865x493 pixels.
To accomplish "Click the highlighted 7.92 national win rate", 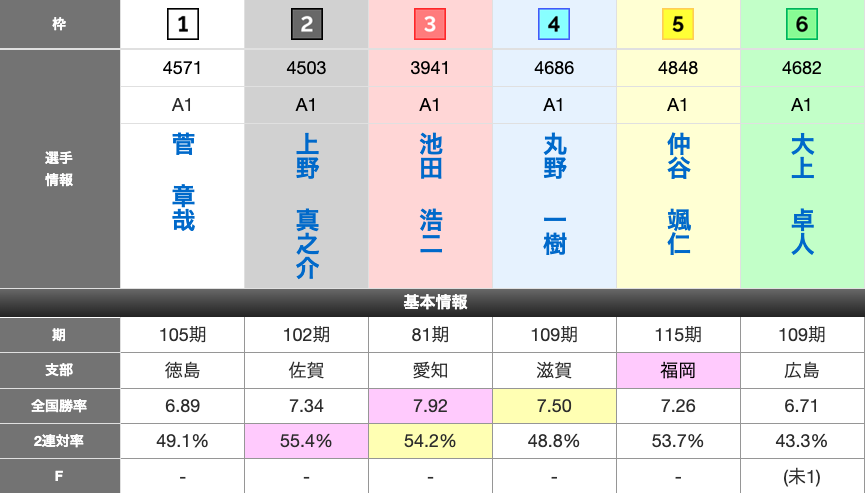I will click(430, 405).
